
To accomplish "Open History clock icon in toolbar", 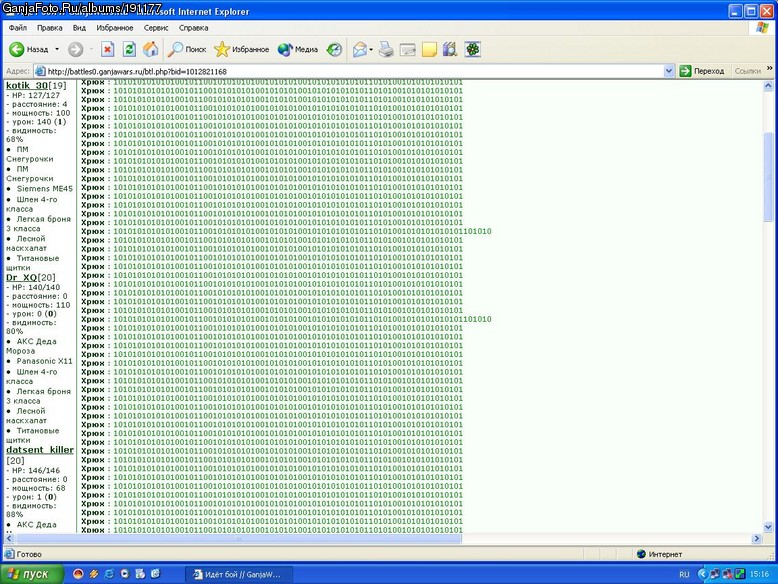I will (334, 49).
